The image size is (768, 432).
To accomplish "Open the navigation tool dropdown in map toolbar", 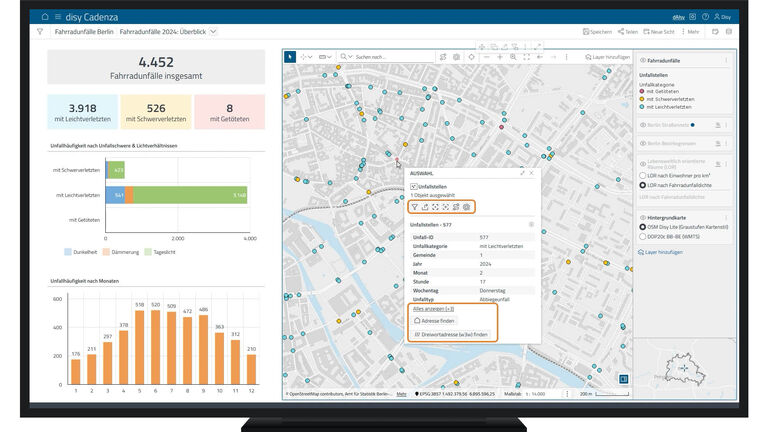I will click(x=307, y=57).
